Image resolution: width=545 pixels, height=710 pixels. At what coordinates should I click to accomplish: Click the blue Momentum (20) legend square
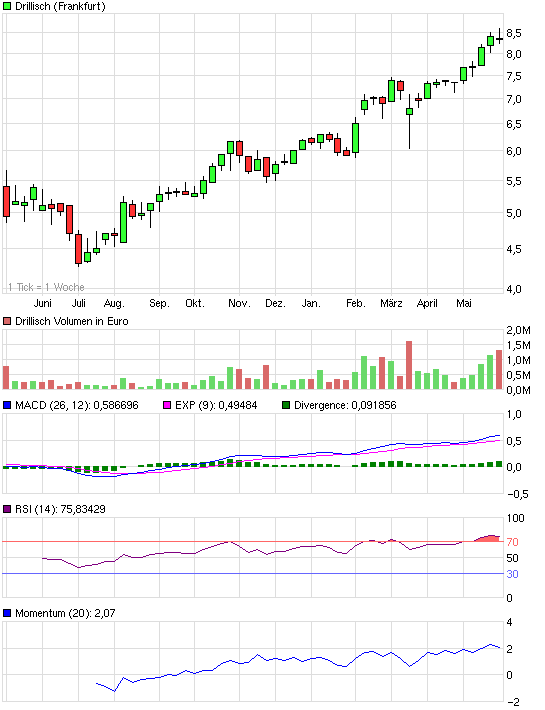click(x=7, y=613)
